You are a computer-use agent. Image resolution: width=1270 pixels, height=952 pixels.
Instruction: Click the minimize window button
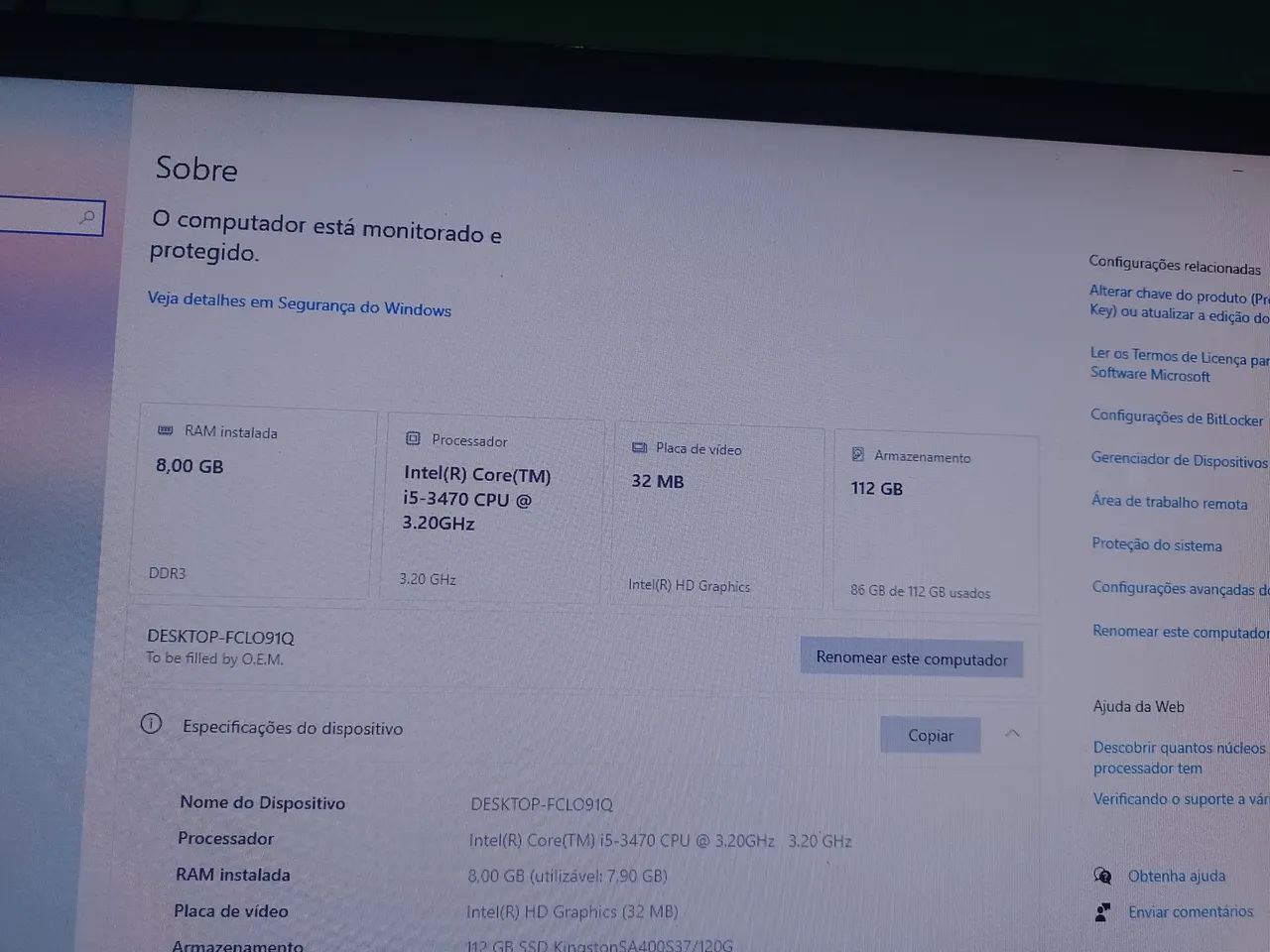tap(1237, 171)
